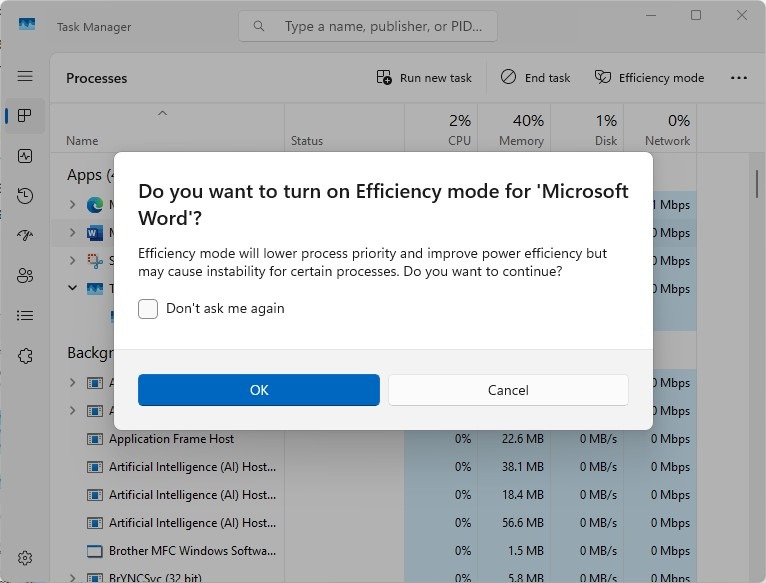Open App history in the sidebar
The image size is (766, 583).
coord(25,196)
